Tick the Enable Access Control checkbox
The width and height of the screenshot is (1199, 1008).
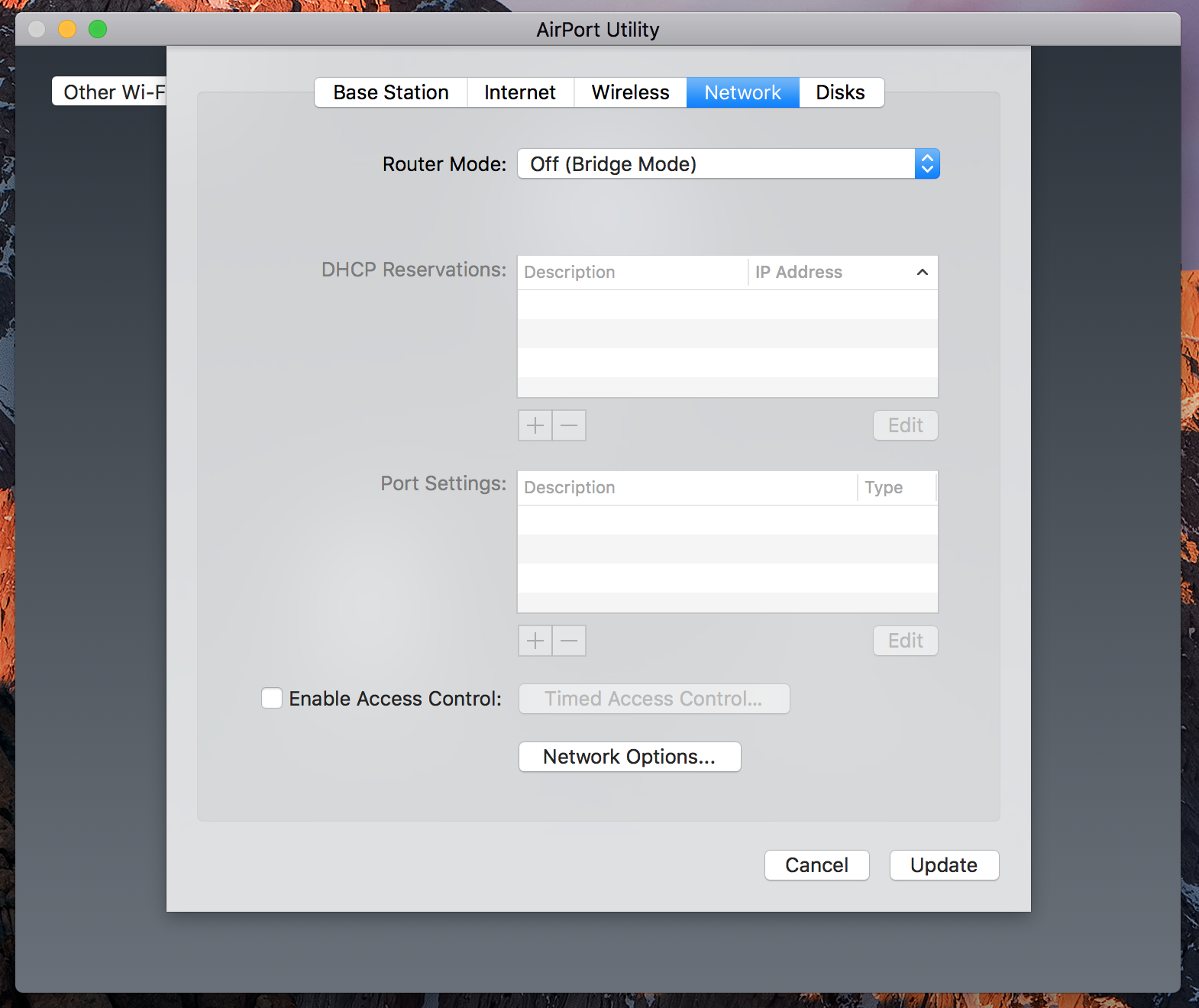(x=272, y=699)
